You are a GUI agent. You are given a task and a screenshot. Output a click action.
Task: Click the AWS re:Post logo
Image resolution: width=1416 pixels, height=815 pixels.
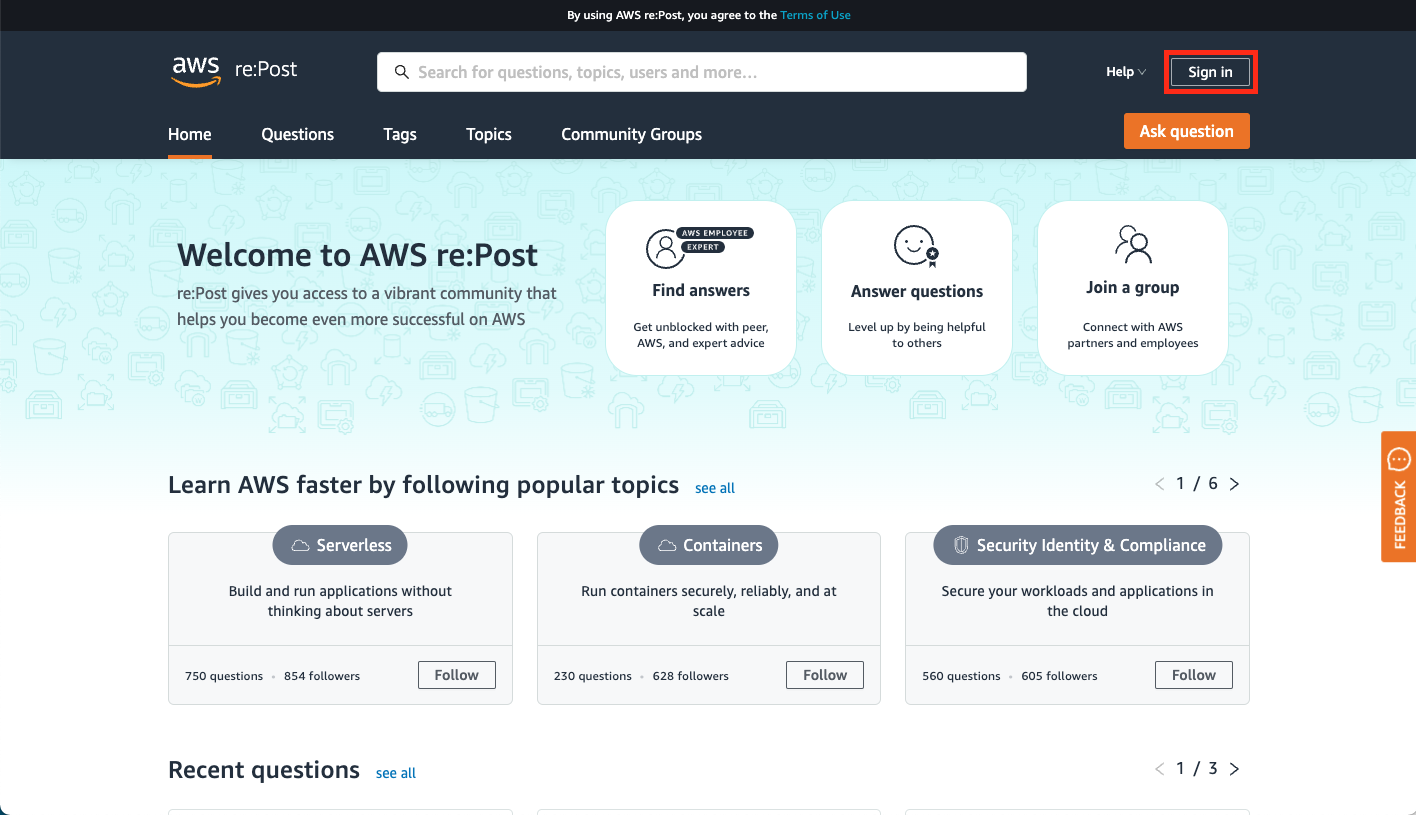coord(234,70)
